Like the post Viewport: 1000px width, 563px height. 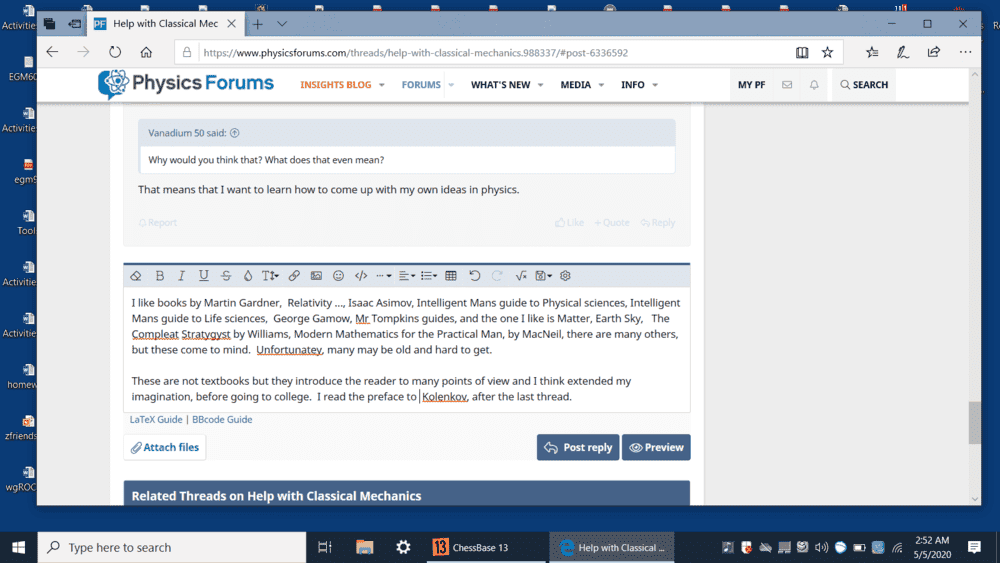569,223
